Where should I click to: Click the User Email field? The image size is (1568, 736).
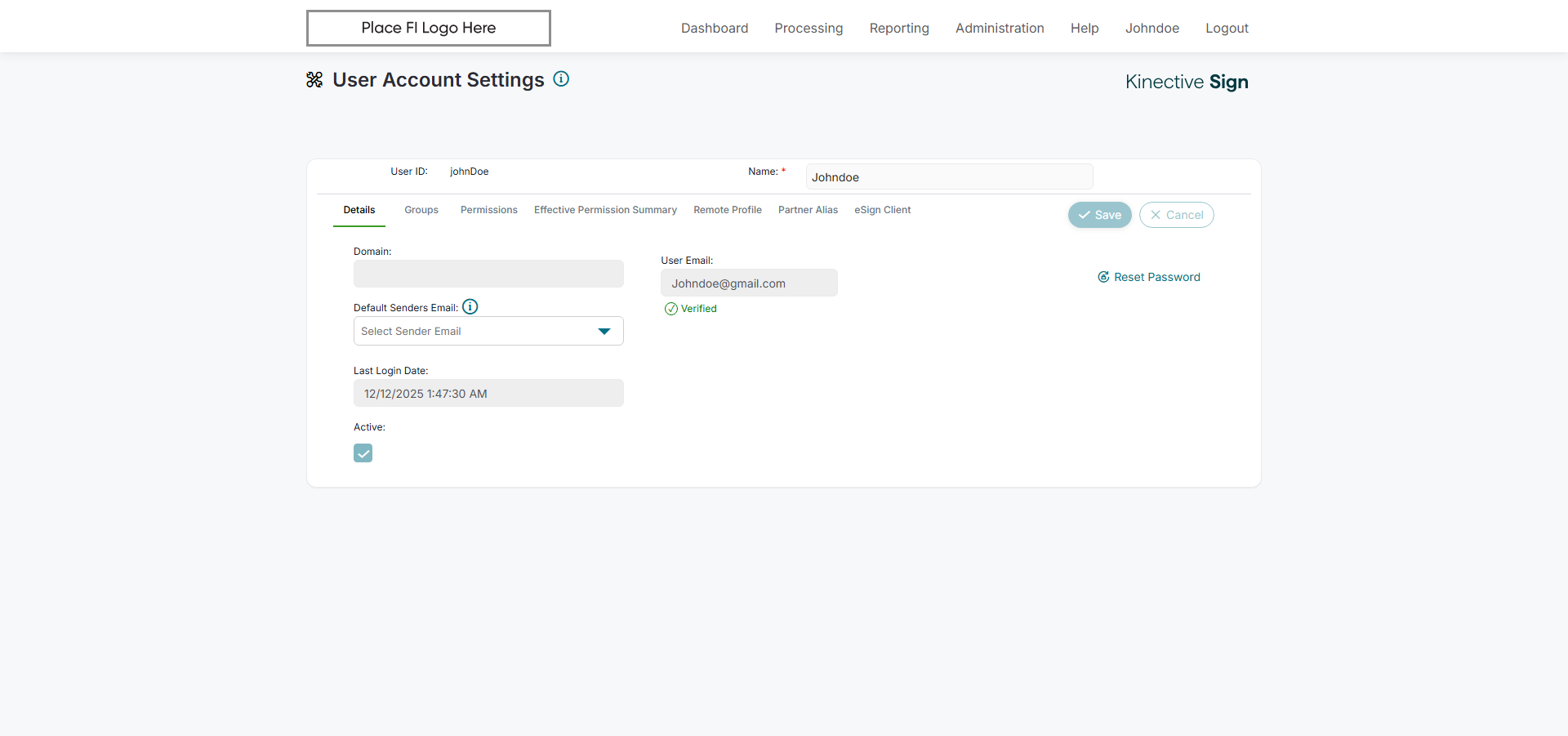[x=749, y=283]
